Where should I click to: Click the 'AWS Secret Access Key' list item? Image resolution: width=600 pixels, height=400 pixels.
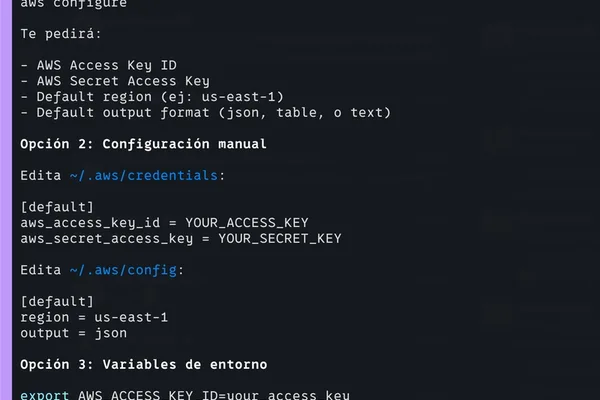tap(123, 81)
